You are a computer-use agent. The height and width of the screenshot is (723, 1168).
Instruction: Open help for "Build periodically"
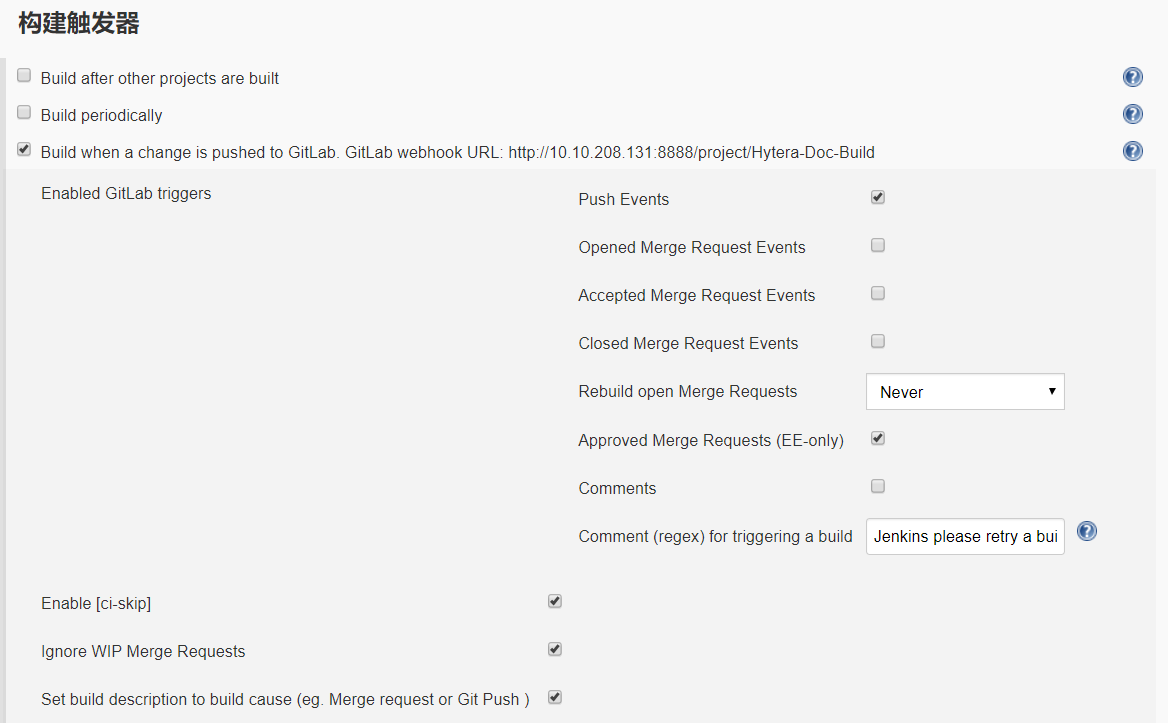(x=1132, y=114)
